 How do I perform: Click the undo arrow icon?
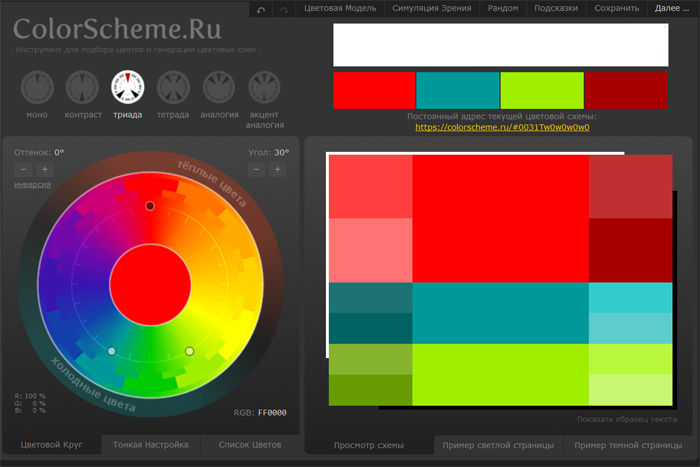pos(261,9)
